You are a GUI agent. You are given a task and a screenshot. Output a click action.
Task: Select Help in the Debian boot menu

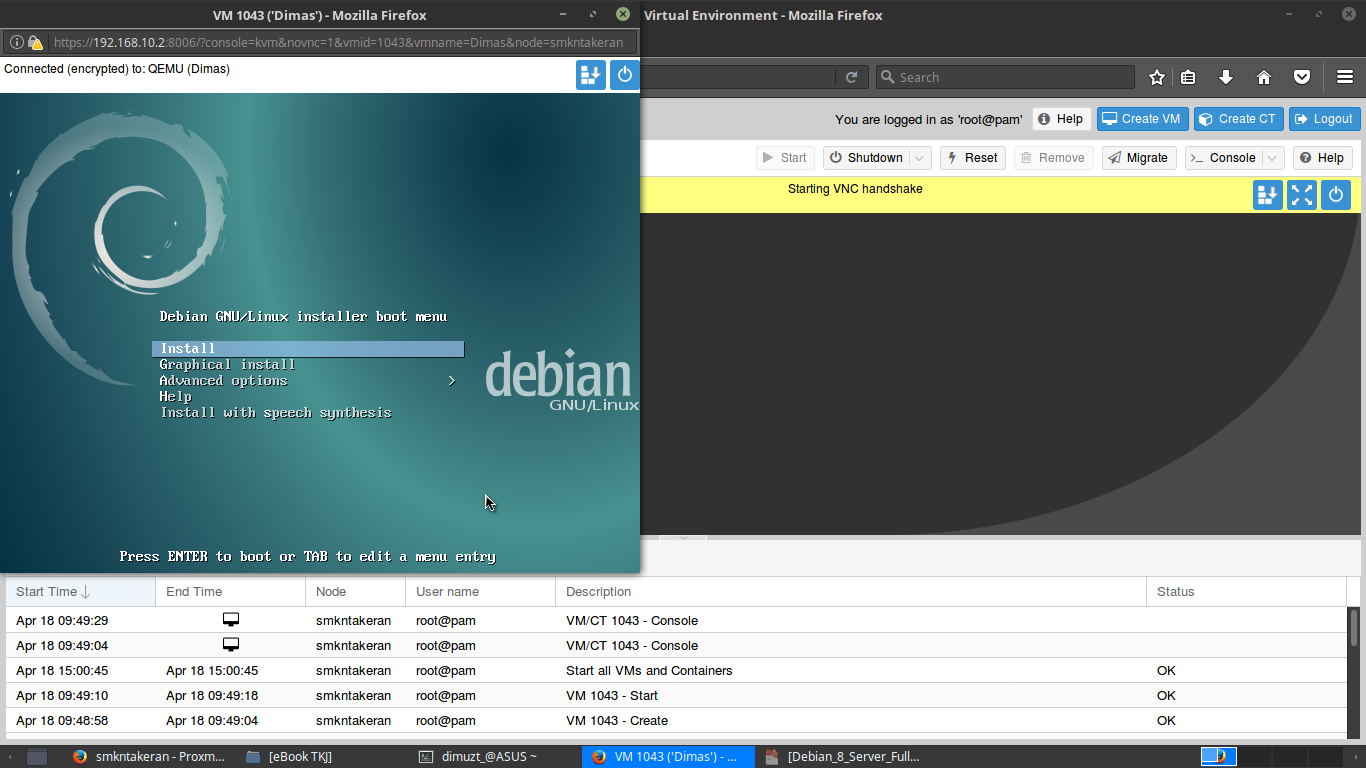tap(175, 397)
